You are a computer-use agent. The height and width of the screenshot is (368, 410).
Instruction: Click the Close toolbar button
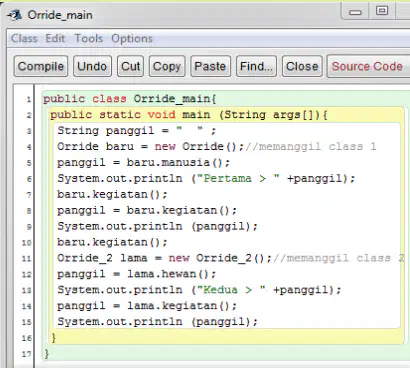click(302, 66)
